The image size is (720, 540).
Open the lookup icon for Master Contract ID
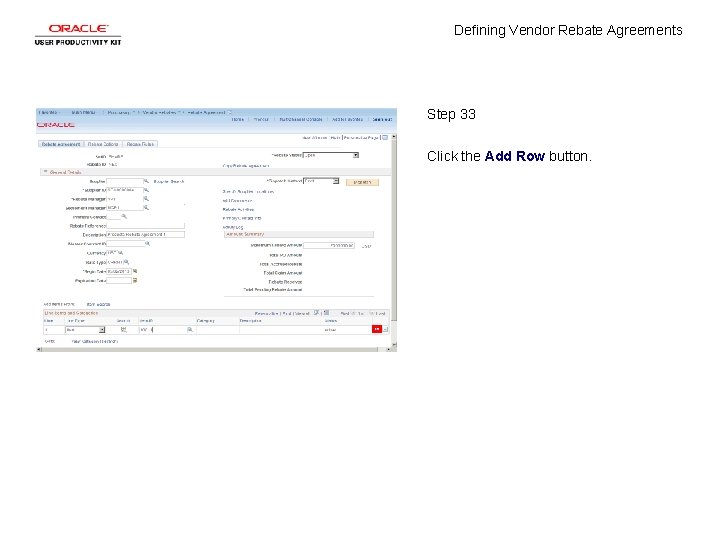147,244
